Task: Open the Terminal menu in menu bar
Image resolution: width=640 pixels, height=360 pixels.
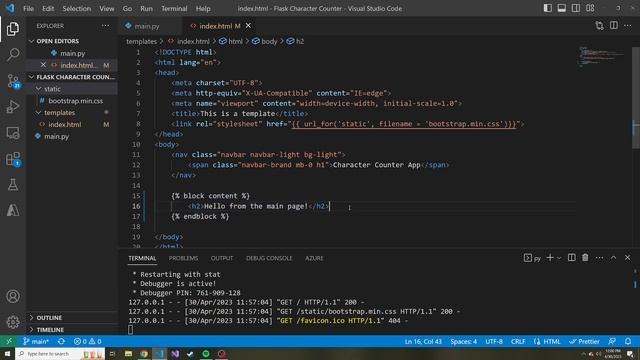Action: 174,8
